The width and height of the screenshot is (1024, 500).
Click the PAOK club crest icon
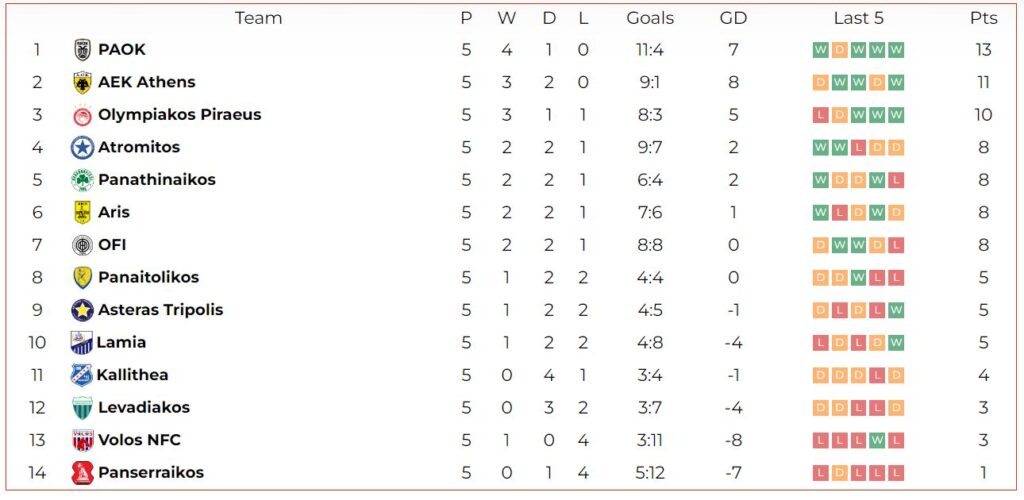point(82,50)
